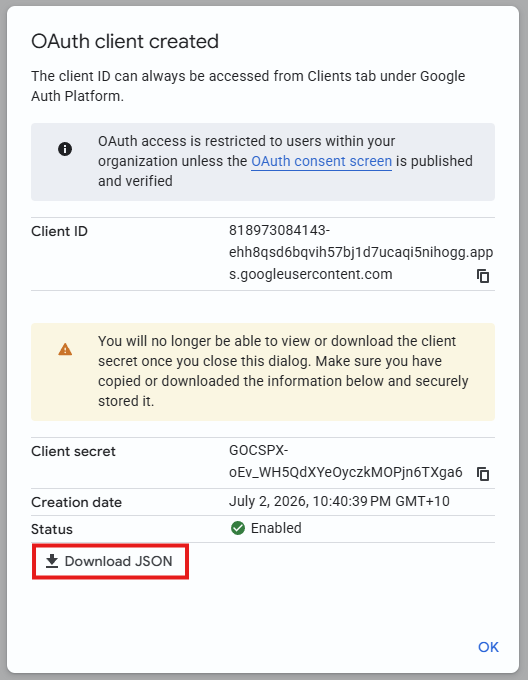Copy the Client secret to clipboard
The height and width of the screenshot is (680, 528).
coord(483,474)
